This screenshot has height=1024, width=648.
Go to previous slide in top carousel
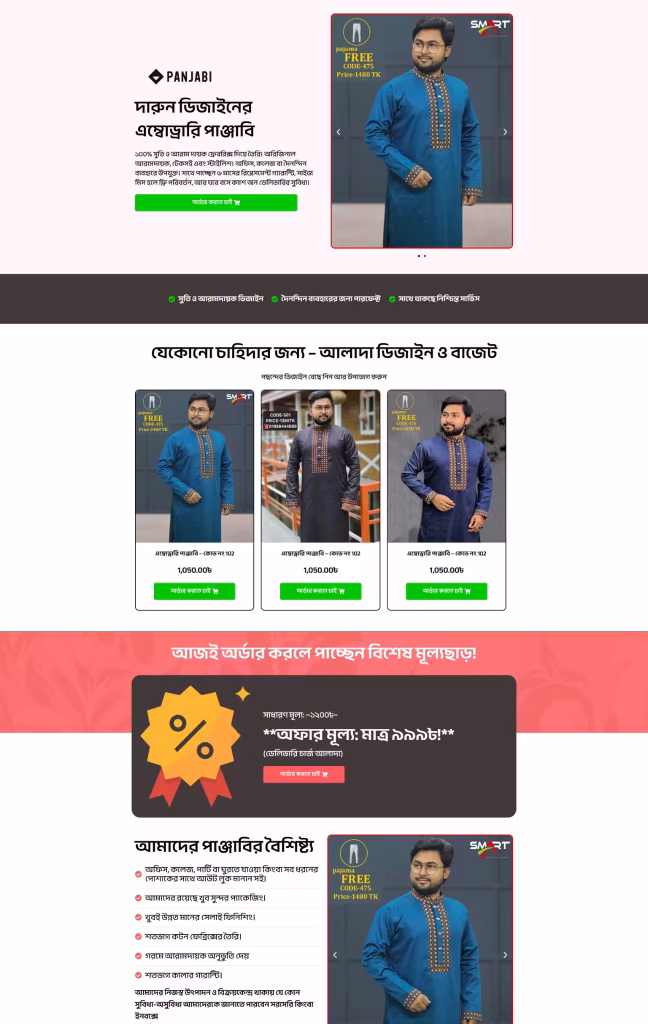(x=338, y=132)
